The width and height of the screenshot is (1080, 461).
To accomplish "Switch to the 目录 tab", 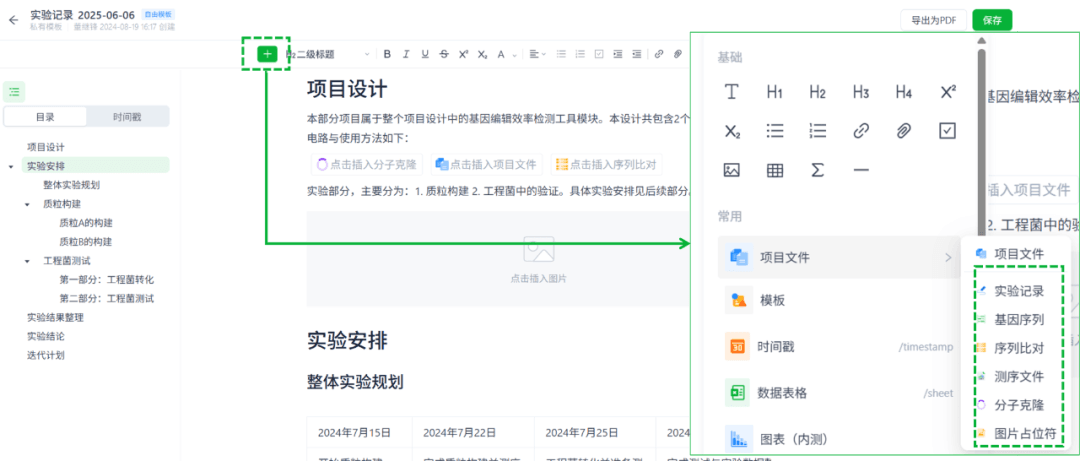I will pyautogui.click(x=45, y=116).
